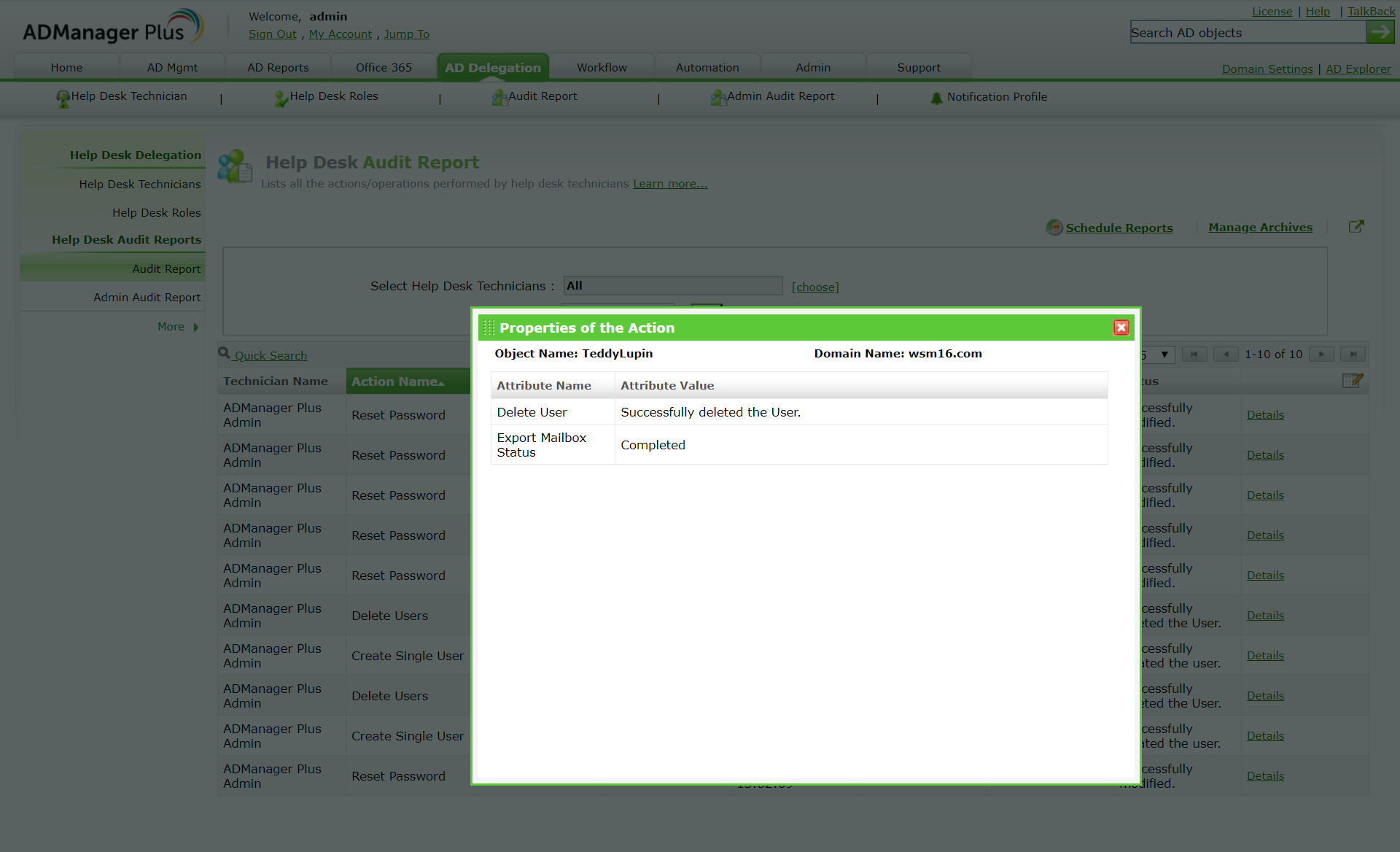Open Admin Audit Report in sidebar
Image resolution: width=1400 pixels, height=852 pixels.
[x=147, y=298]
